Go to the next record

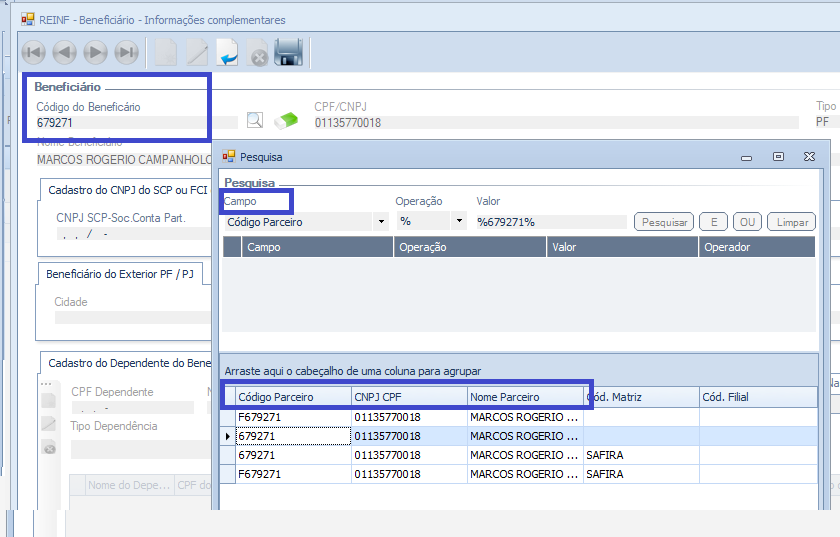(x=96, y=53)
